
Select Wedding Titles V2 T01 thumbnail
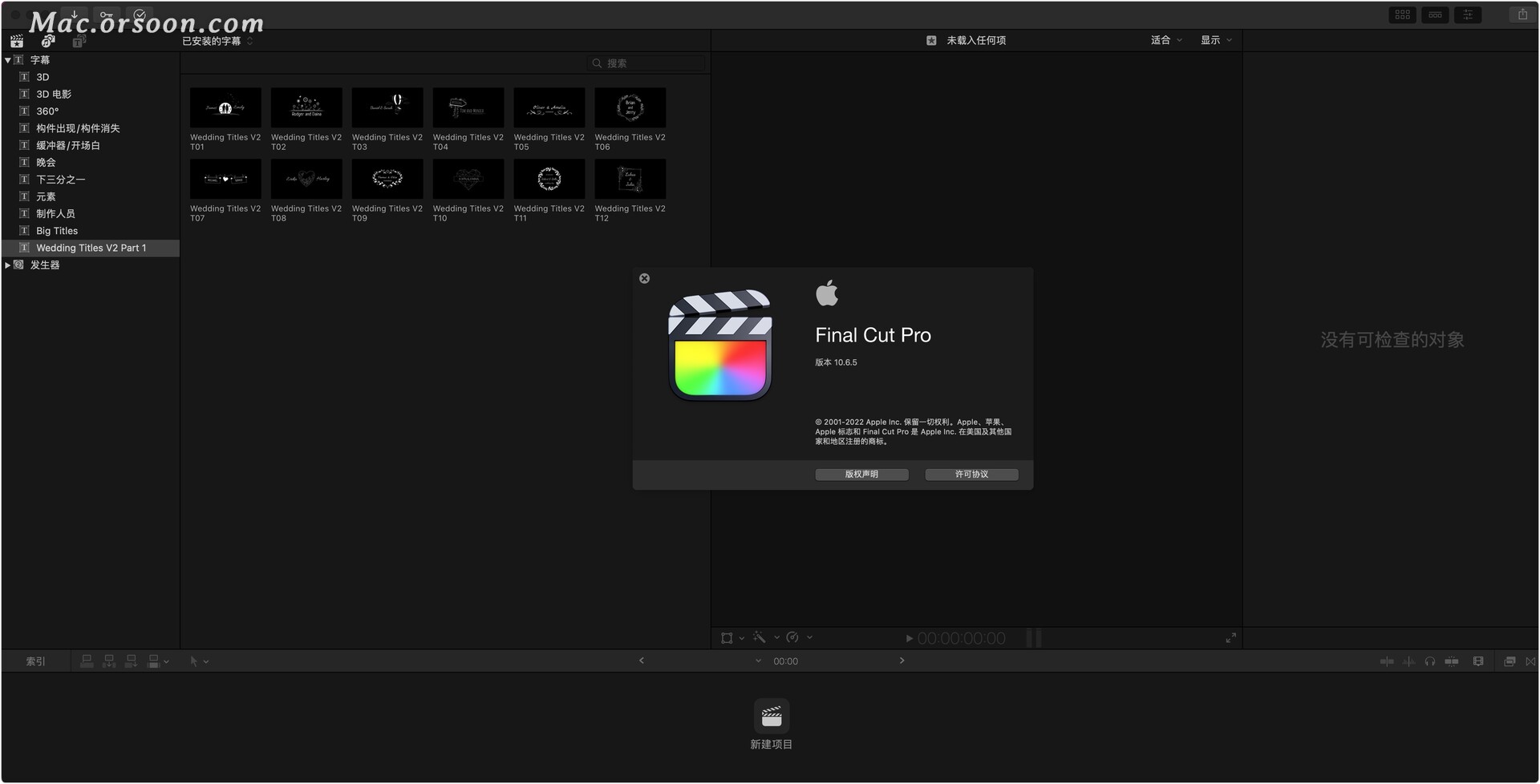click(225, 107)
